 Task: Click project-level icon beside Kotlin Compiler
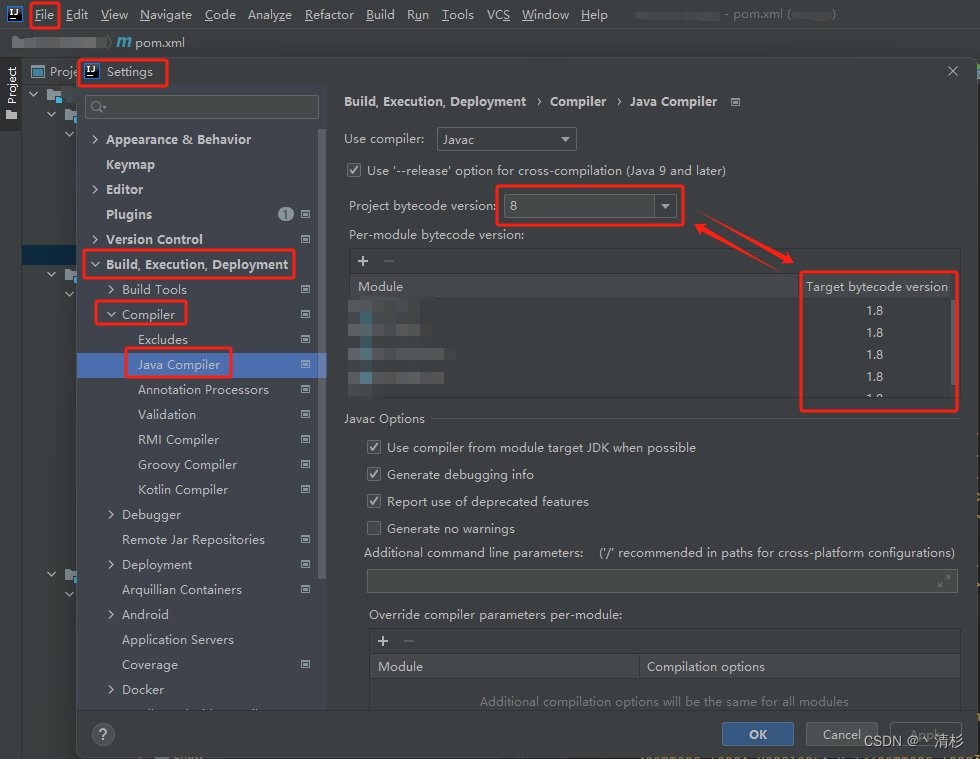(306, 489)
